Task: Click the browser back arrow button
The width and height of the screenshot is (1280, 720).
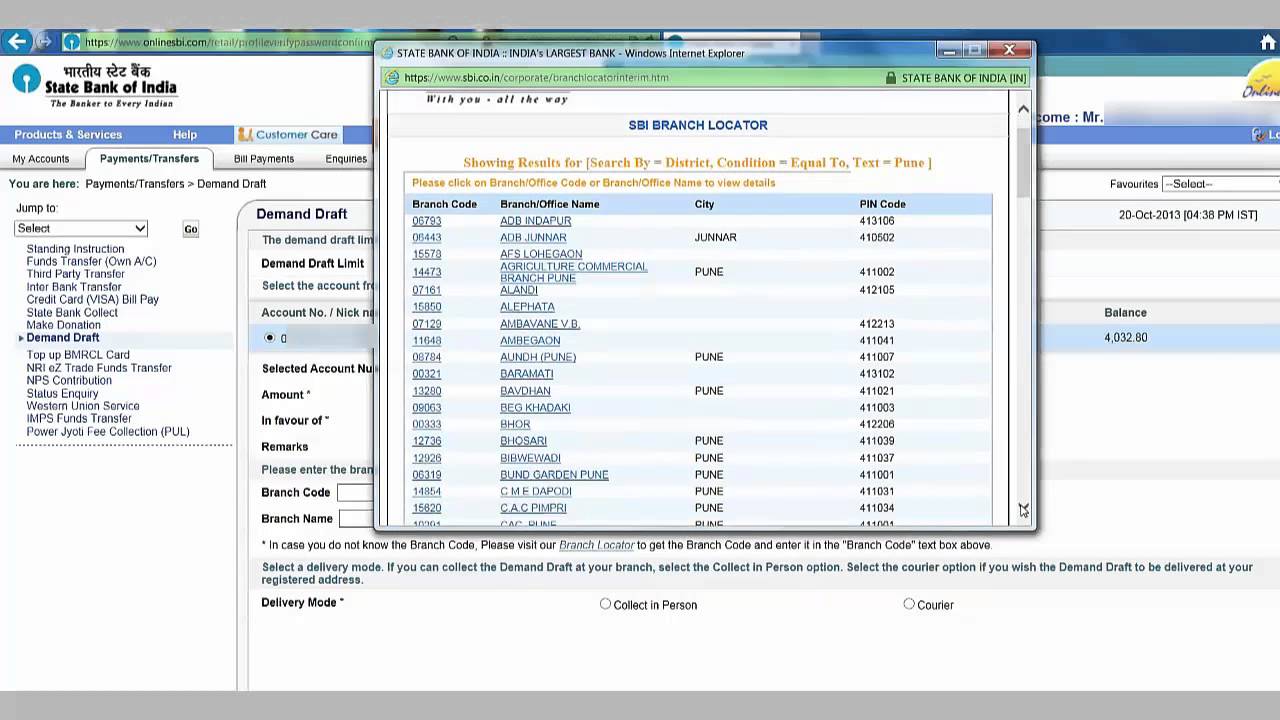Action: click(16, 41)
